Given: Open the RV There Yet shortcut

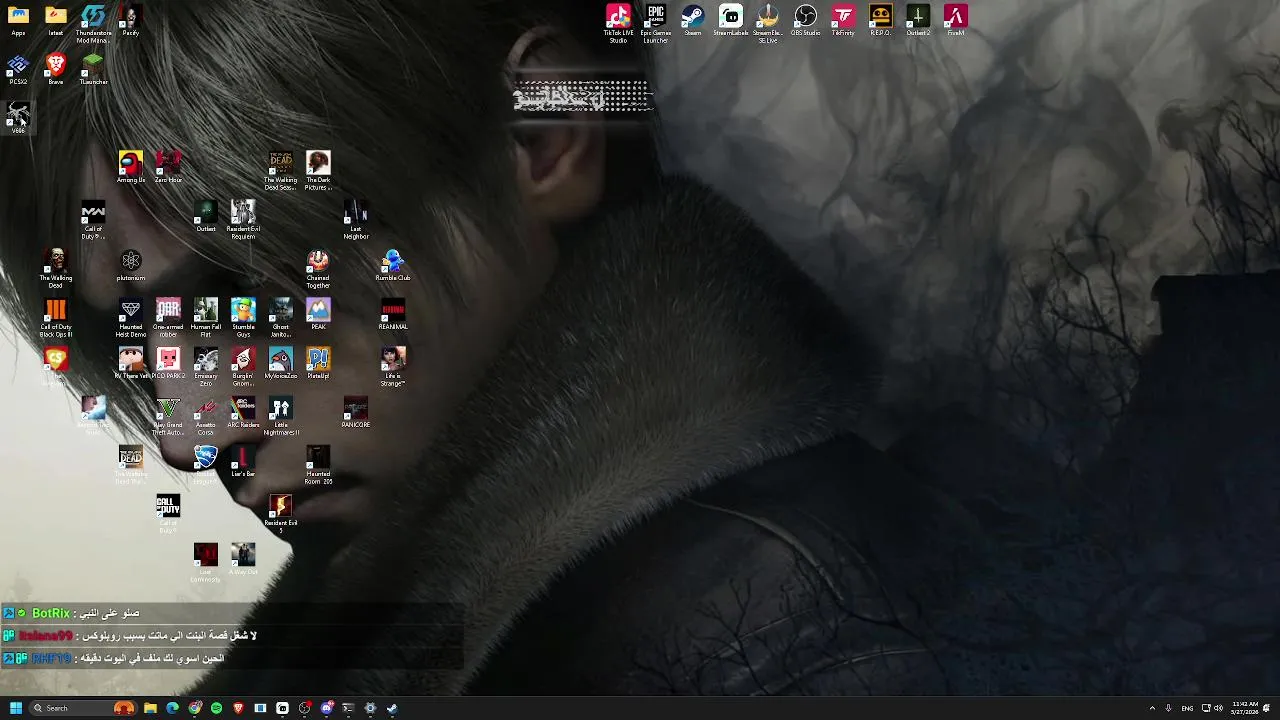Looking at the screenshot, I should pyautogui.click(x=131, y=363).
